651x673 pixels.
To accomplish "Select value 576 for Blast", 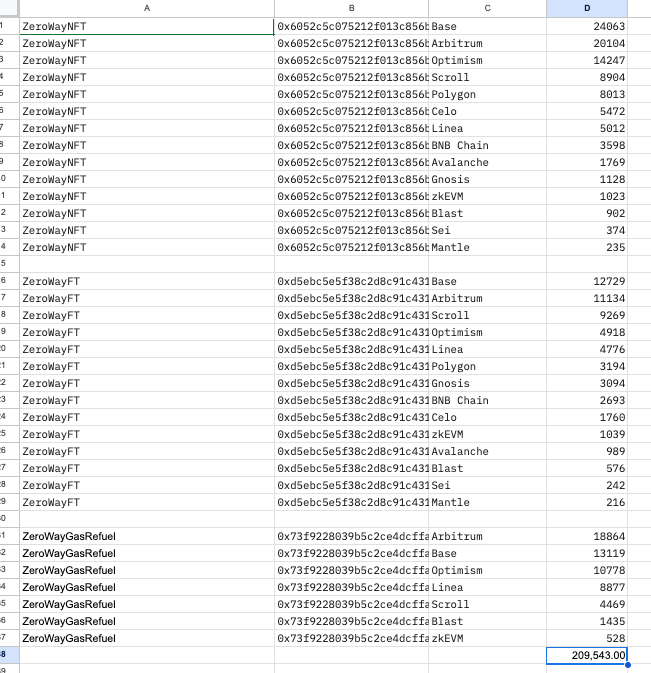I will pyautogui.click(x=587, y=468).
